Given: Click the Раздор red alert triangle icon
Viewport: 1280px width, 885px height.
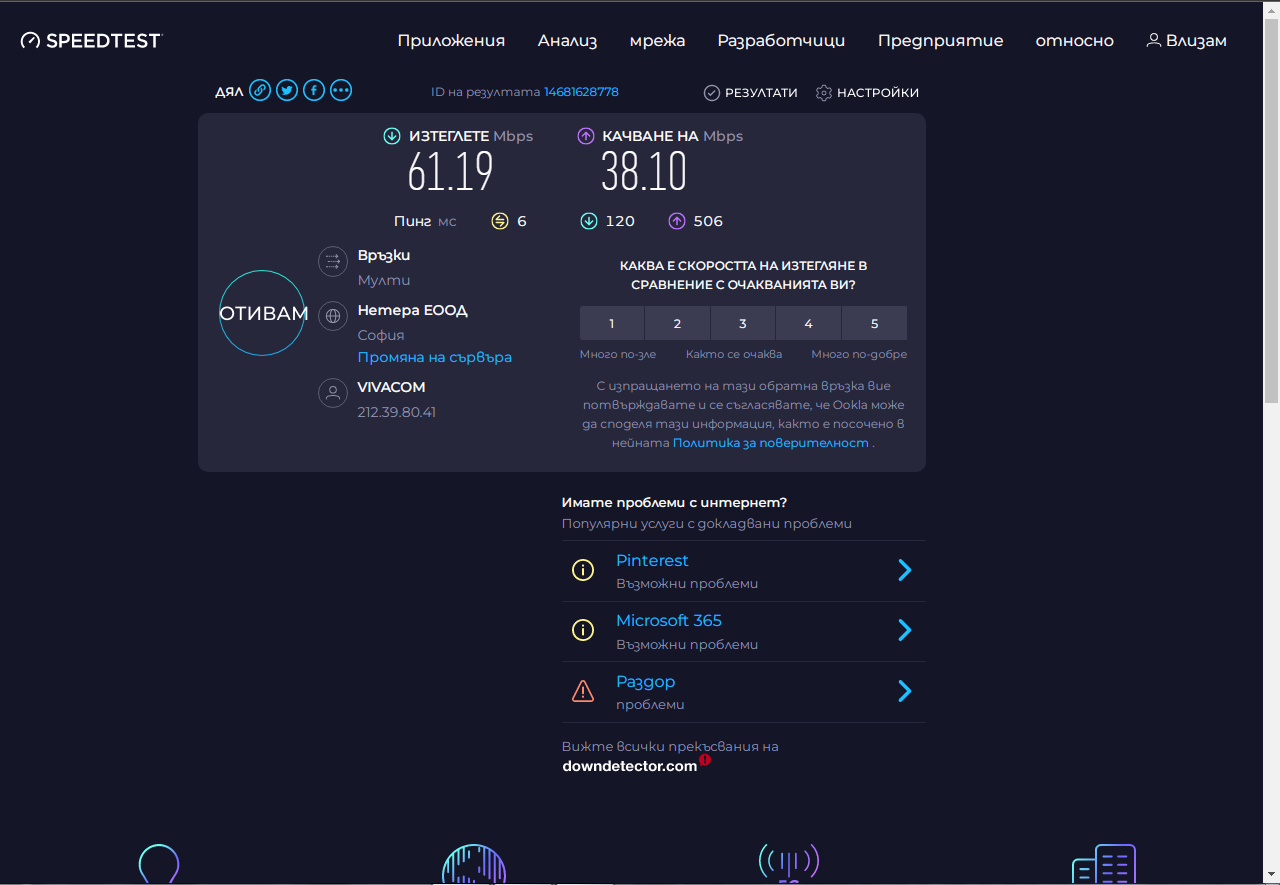Looking at the screenshot, I should pos(583,691).
